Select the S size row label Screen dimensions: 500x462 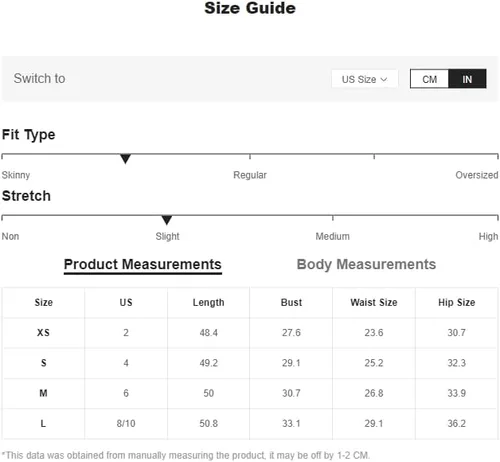(43, 363)
